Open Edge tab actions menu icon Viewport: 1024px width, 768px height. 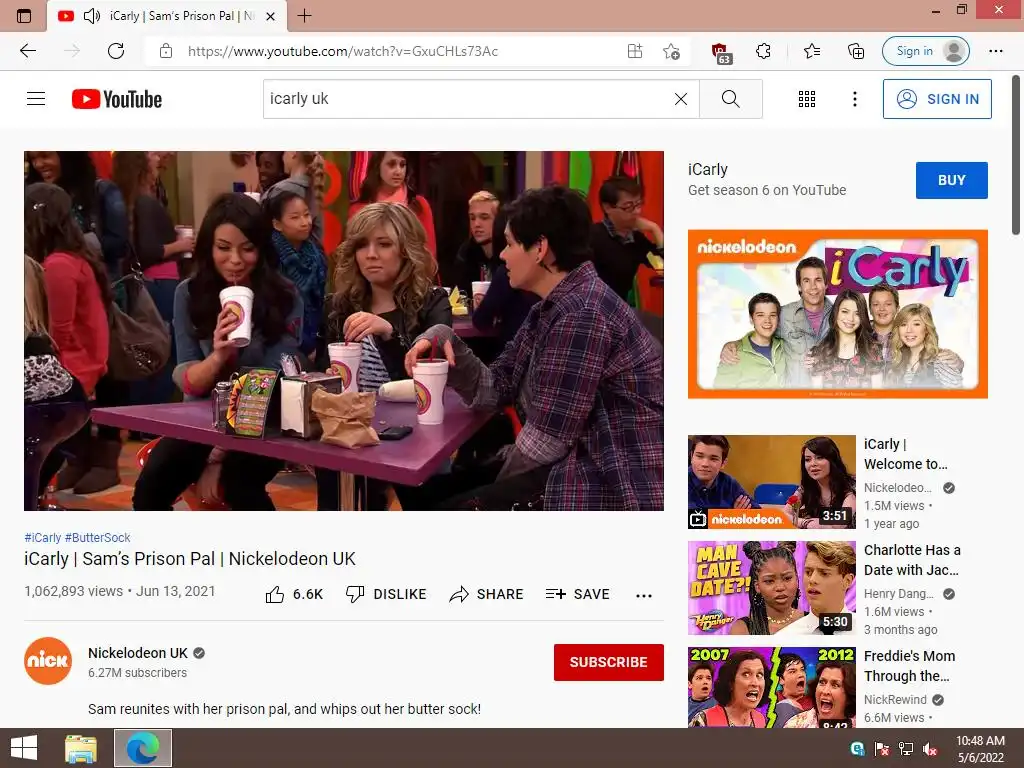coord(24,16)
